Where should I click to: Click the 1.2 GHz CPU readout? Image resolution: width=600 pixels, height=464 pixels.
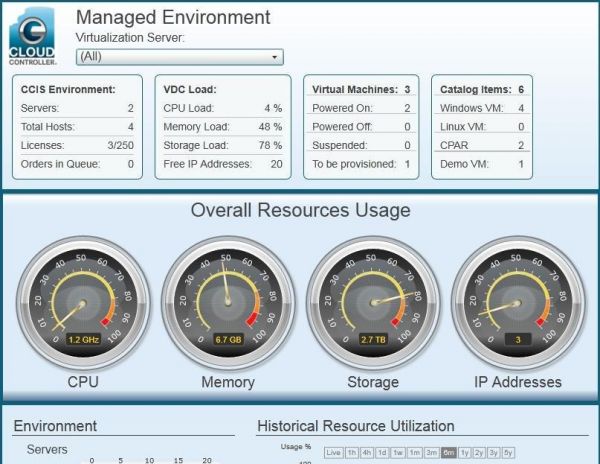pyautogui.click(x=83, y=340)
